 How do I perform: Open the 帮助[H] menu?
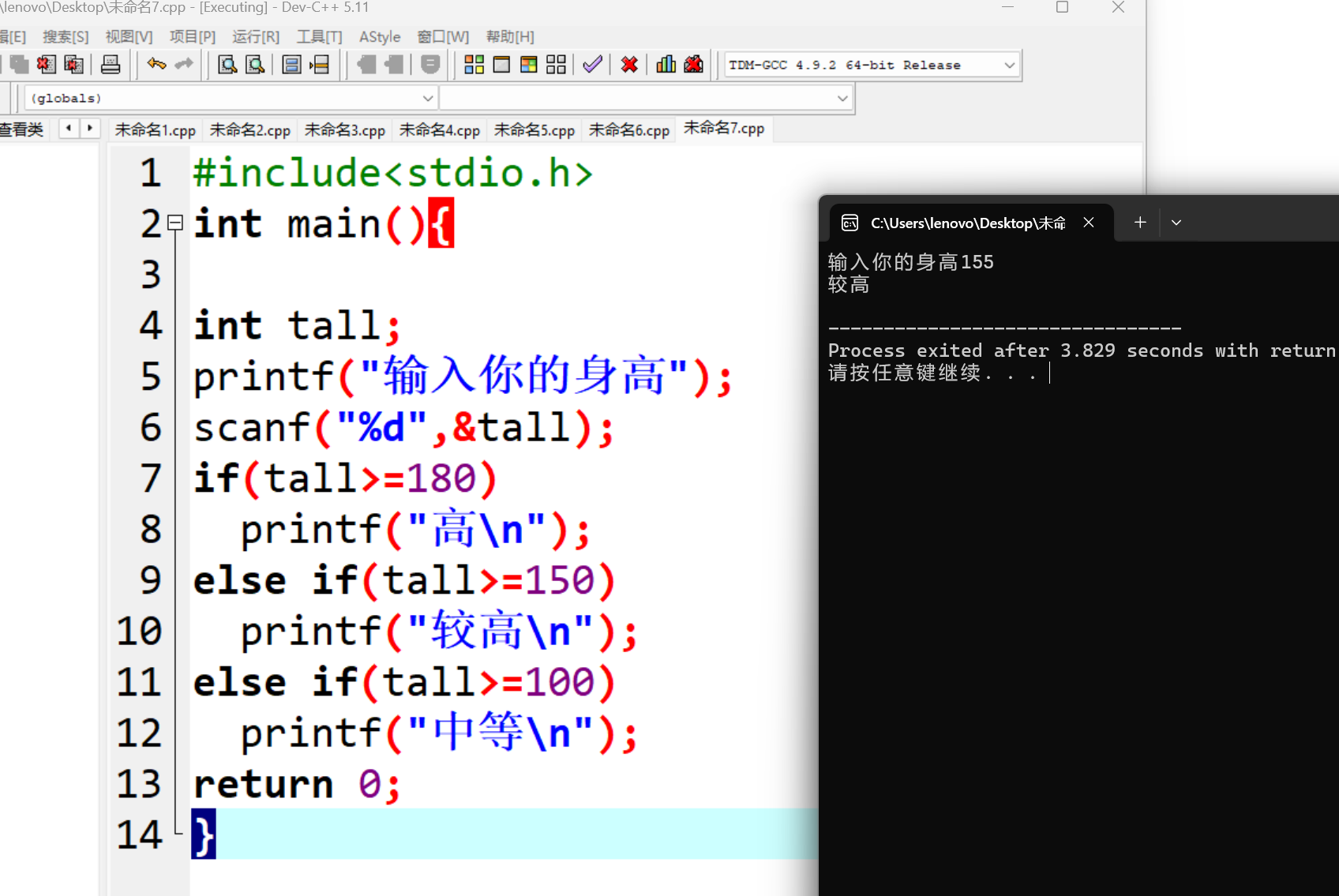(510, 37)
